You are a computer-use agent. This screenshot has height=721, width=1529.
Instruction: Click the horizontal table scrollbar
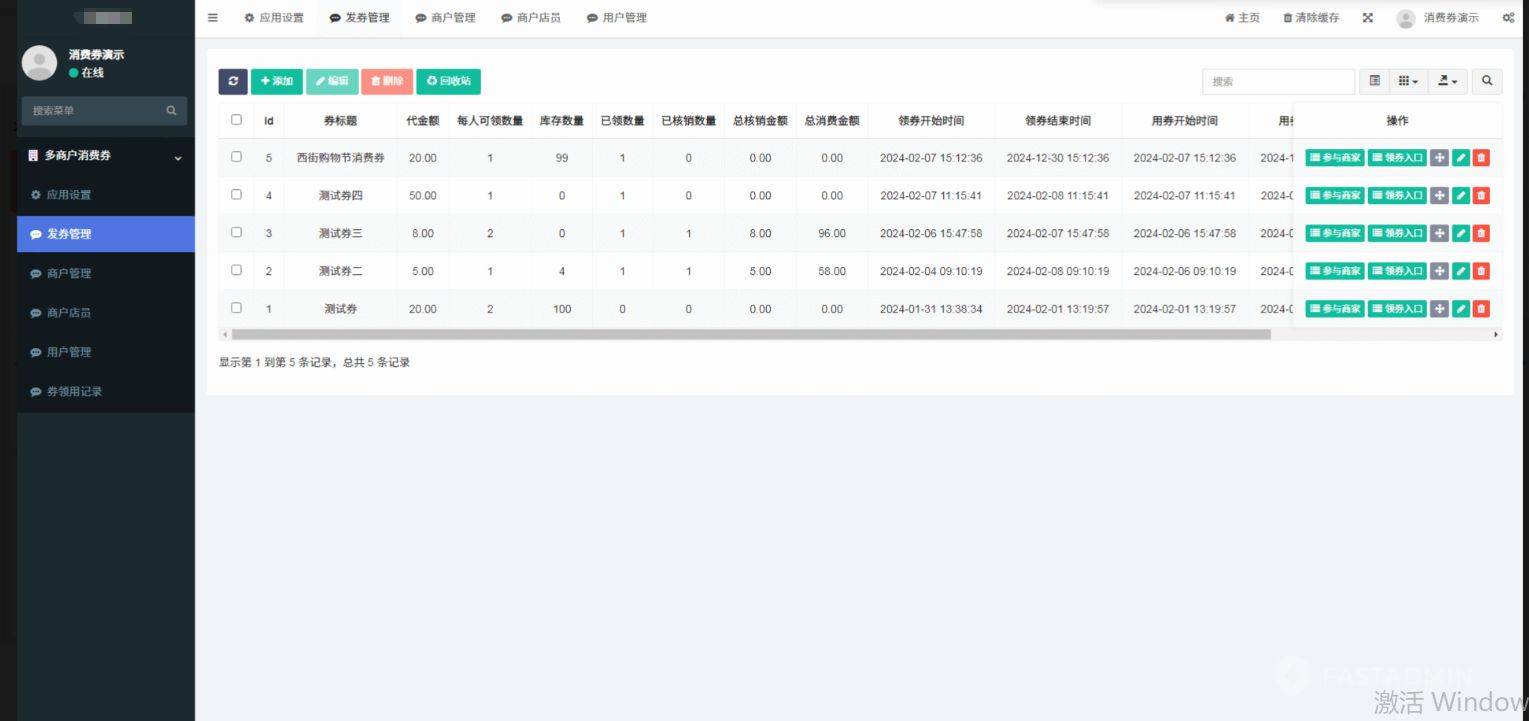(x=750, y=334)
